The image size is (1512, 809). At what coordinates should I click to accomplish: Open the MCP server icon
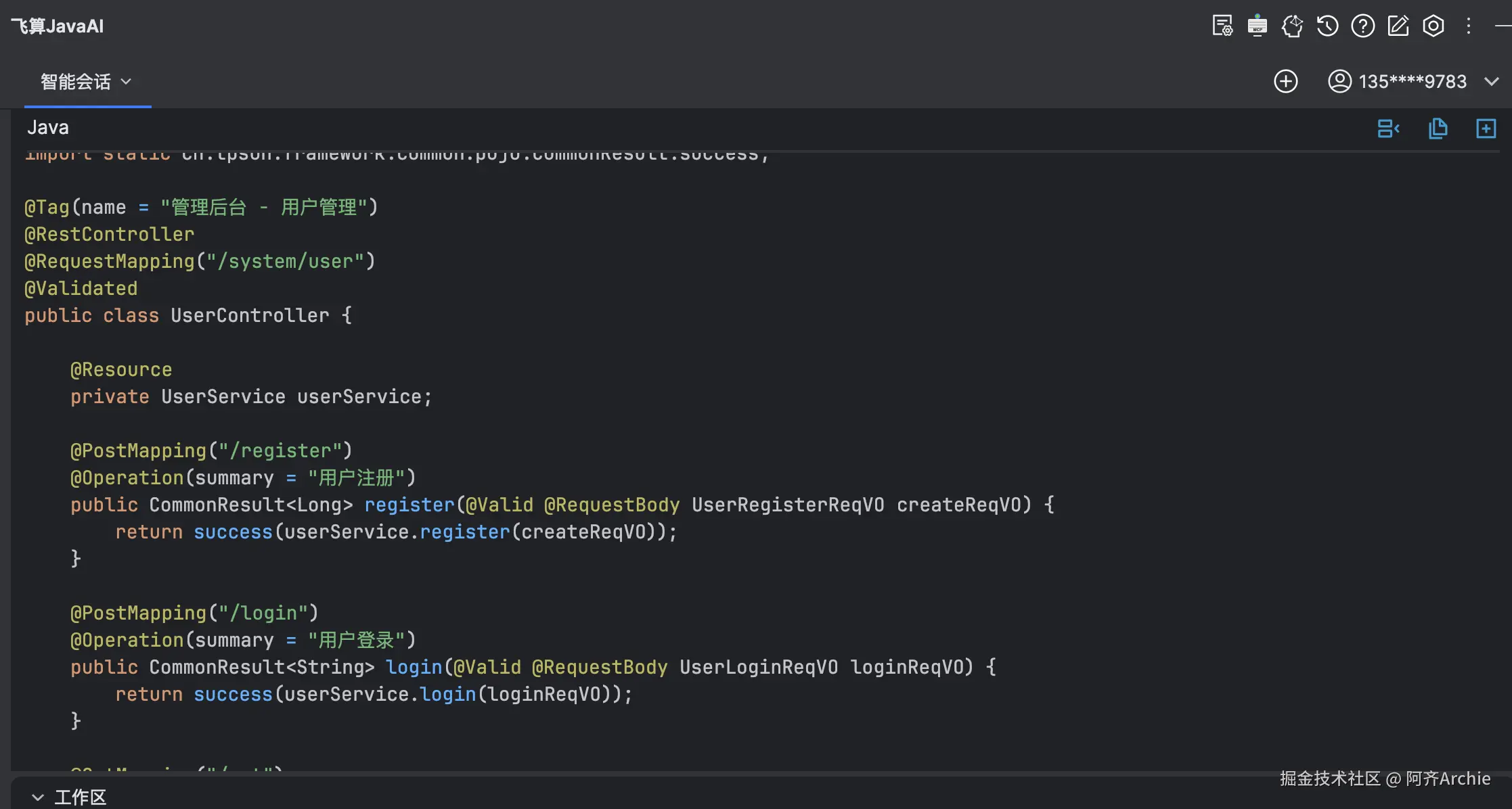click(1257, 26)
